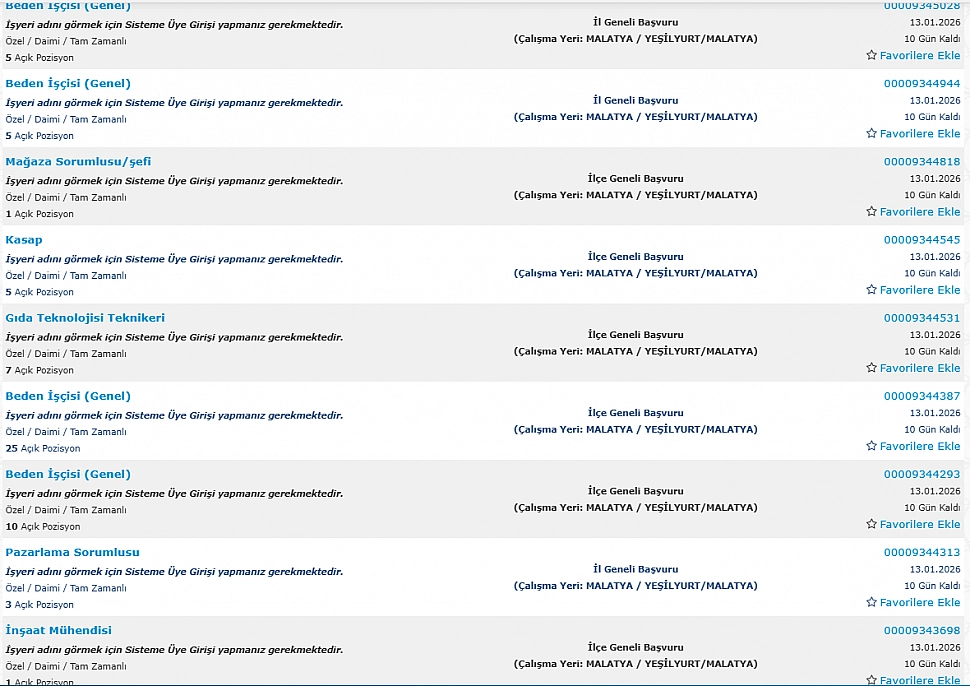Click the star icon for listing 00009344387
This screenshot has width=970, height=686.
[x=871, y=446]
